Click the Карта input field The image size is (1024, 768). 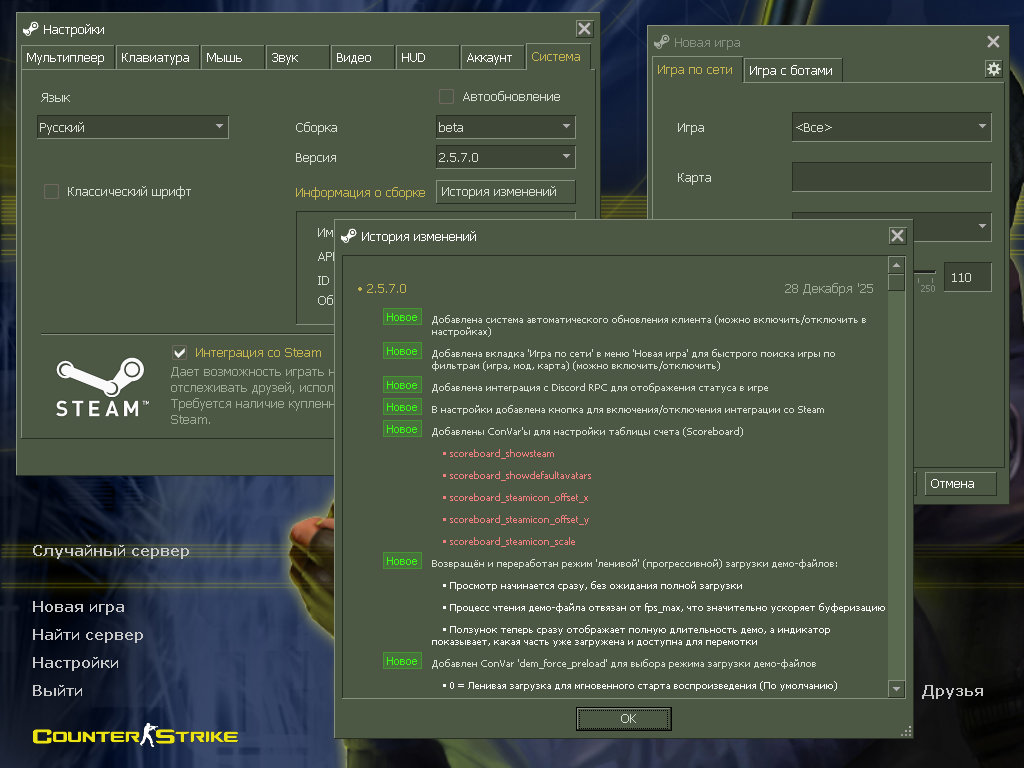891,177
